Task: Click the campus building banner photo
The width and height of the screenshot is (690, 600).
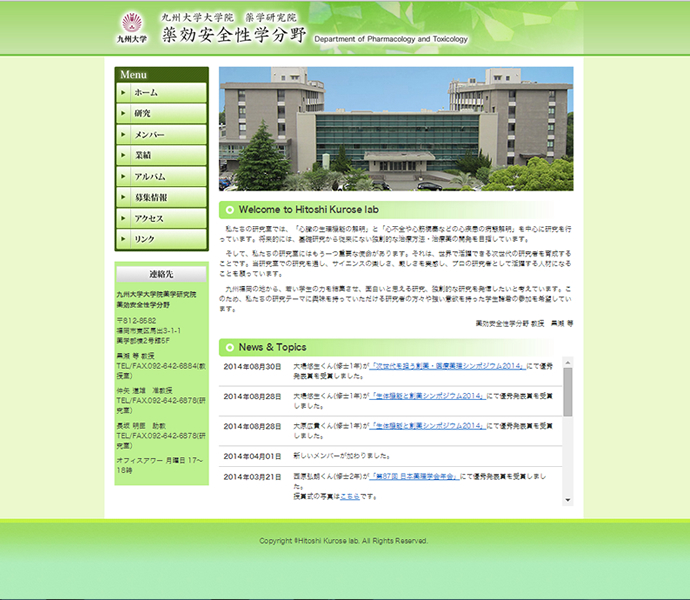Action: (396, 129)
